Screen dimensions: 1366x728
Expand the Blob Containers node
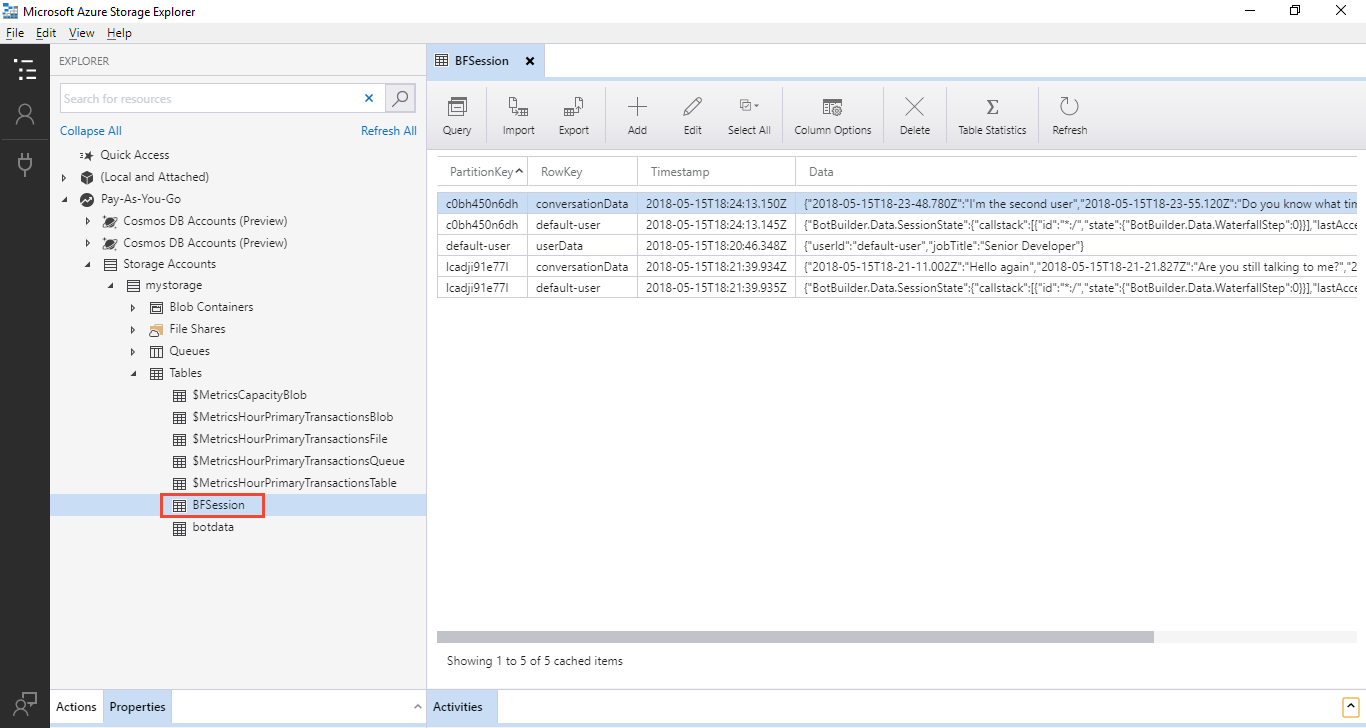point(132,307)
